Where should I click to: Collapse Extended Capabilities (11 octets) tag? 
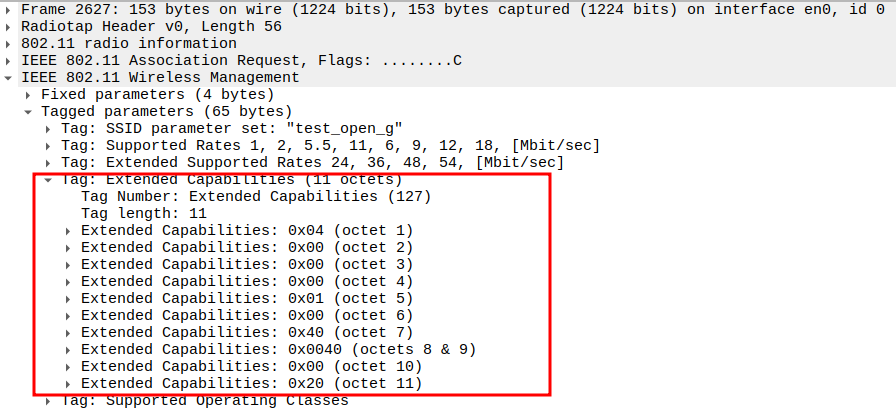click(x=49, y=180)
